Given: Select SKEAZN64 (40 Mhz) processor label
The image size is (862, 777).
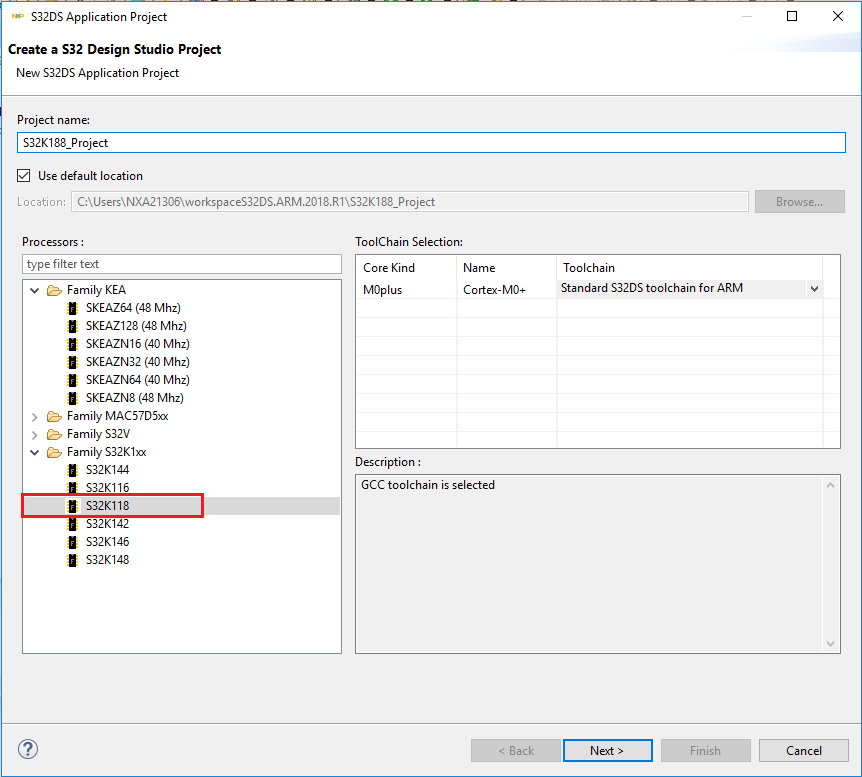Looking at the screenshot, I should pos(137,380).
